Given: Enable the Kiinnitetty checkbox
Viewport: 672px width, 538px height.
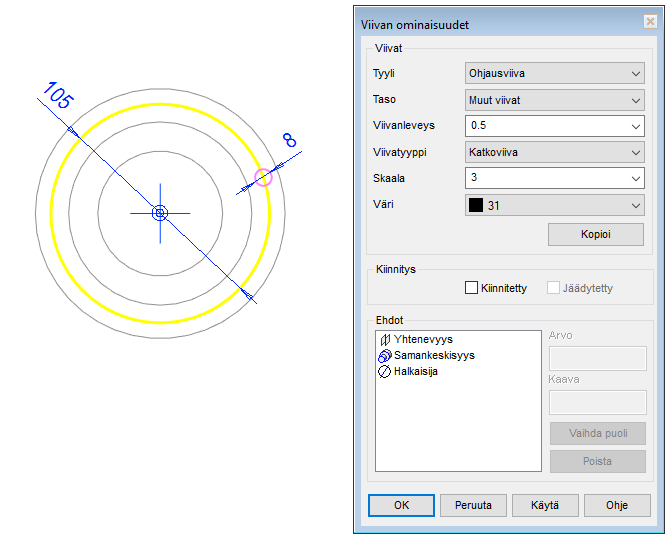Looking at the screenshot, I should [472, 288].
